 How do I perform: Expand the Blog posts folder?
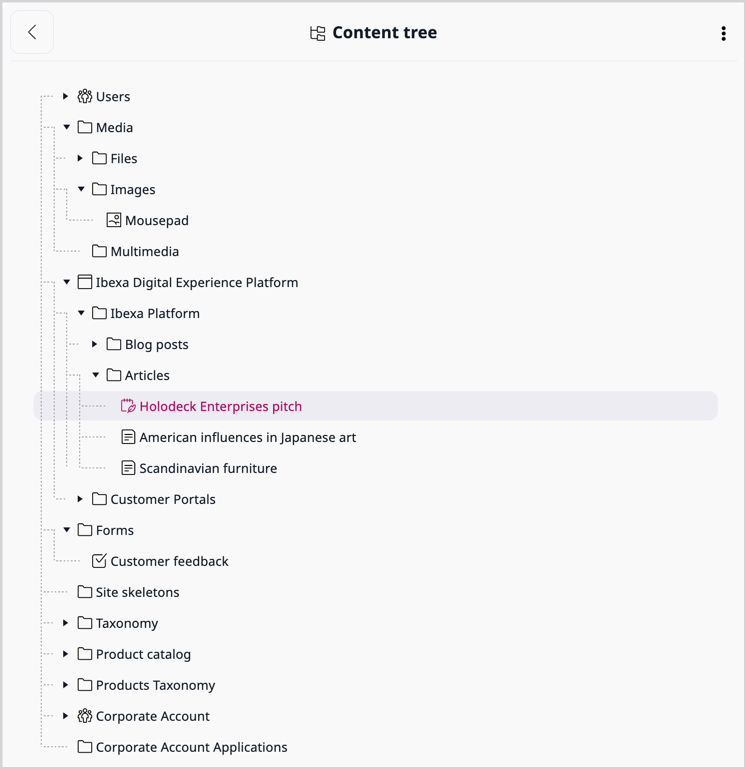tap(95, 345)
